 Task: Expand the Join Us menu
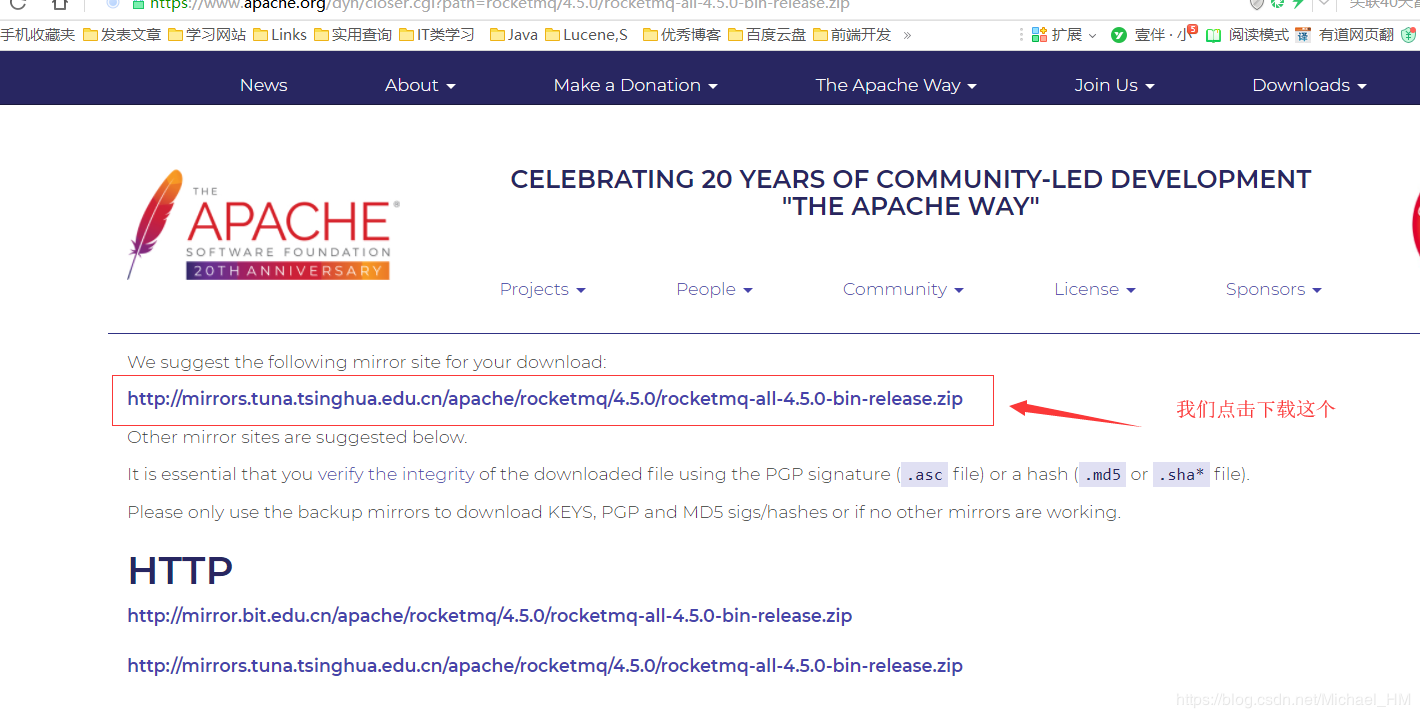(1114, 85)
